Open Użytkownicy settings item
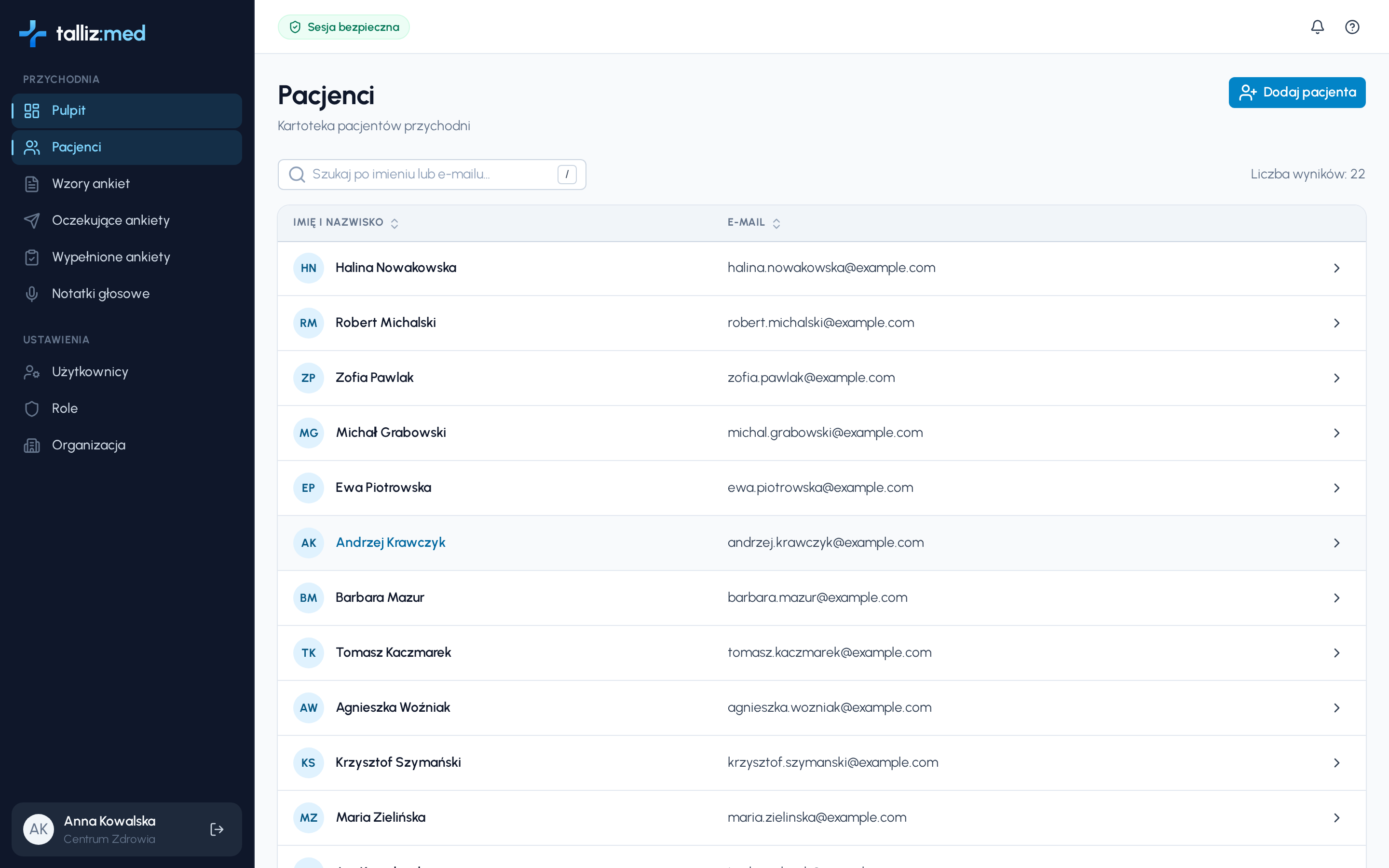 (126, 371)
